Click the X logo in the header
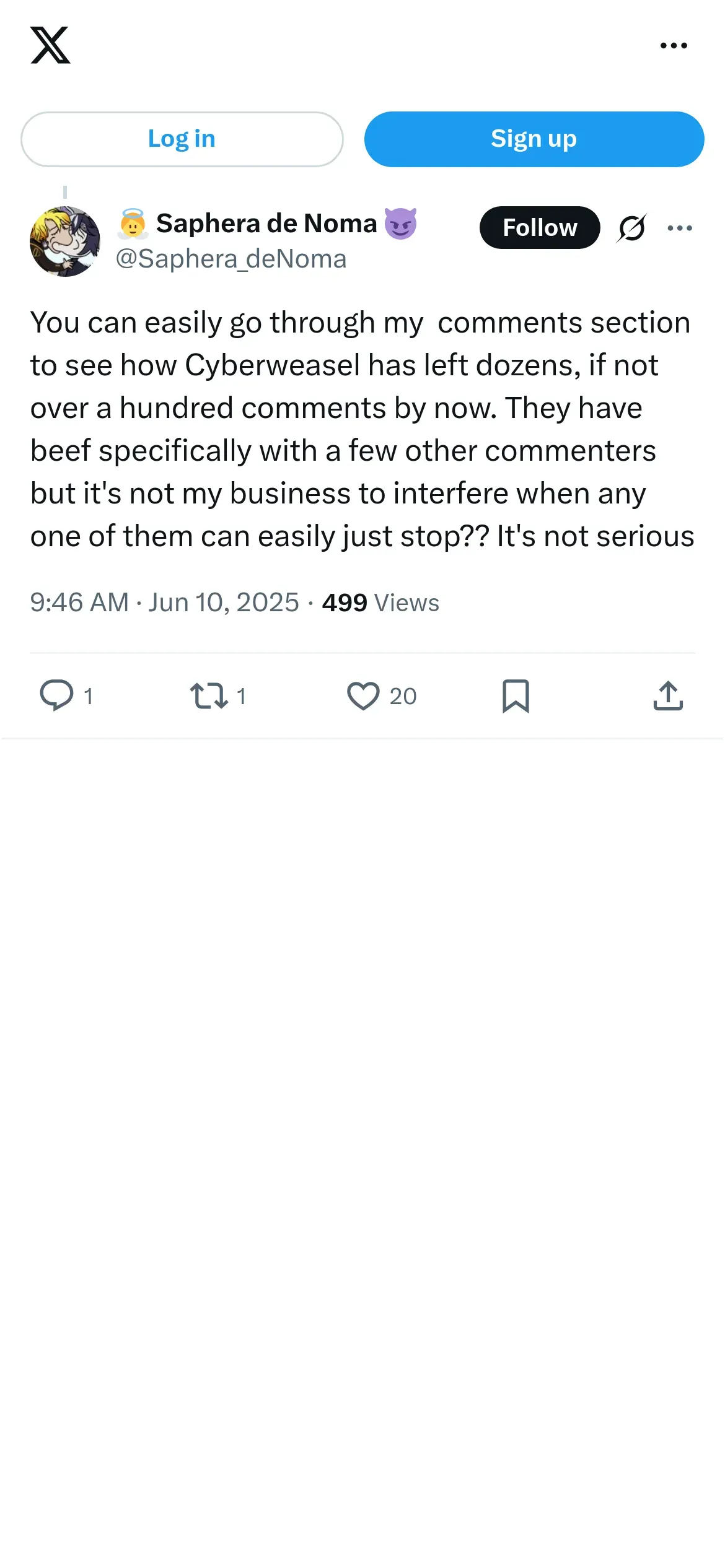The height and width of the screenshot is (1568, 725). tap(50, 45)
